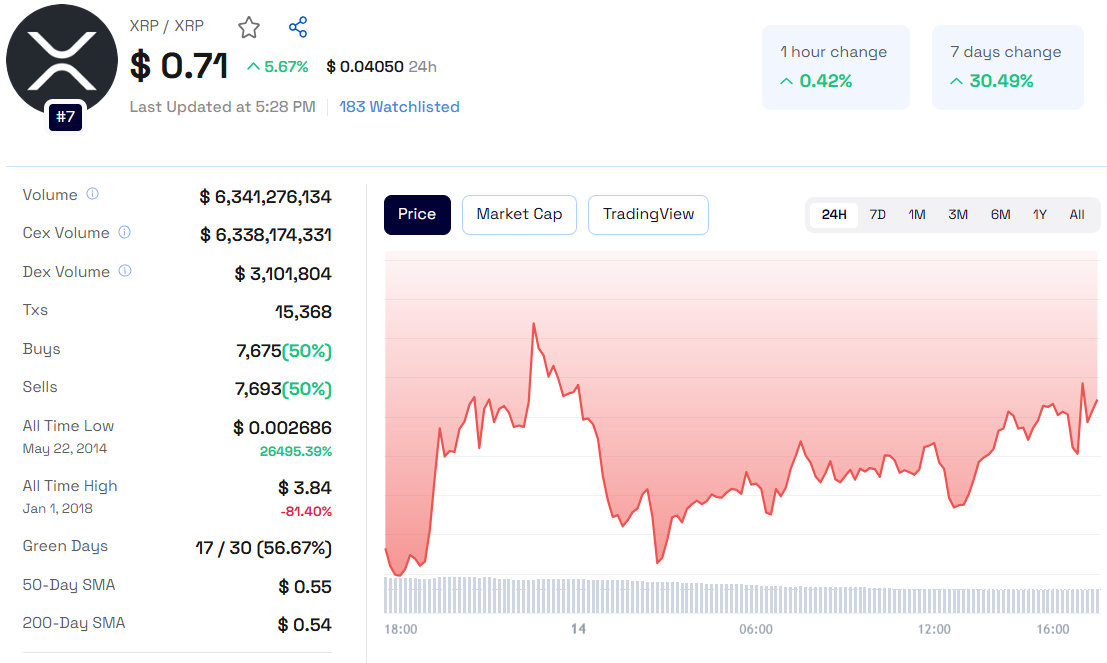This screenshot has height=663, width=1107.
Task: Click the price chart peak spike
Action: coord(534,325)
